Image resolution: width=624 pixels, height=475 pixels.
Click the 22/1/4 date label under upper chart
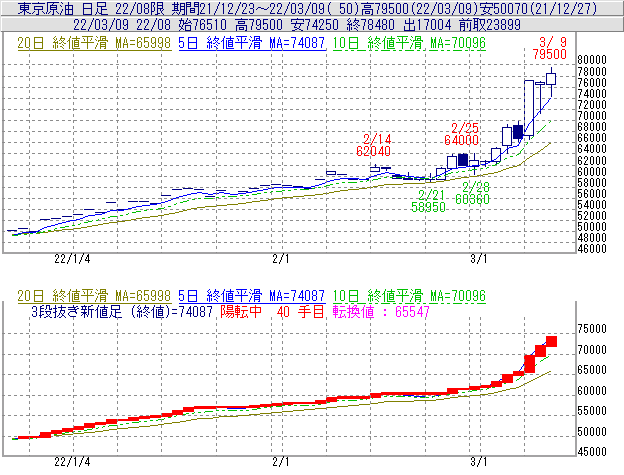pos(72,259)
